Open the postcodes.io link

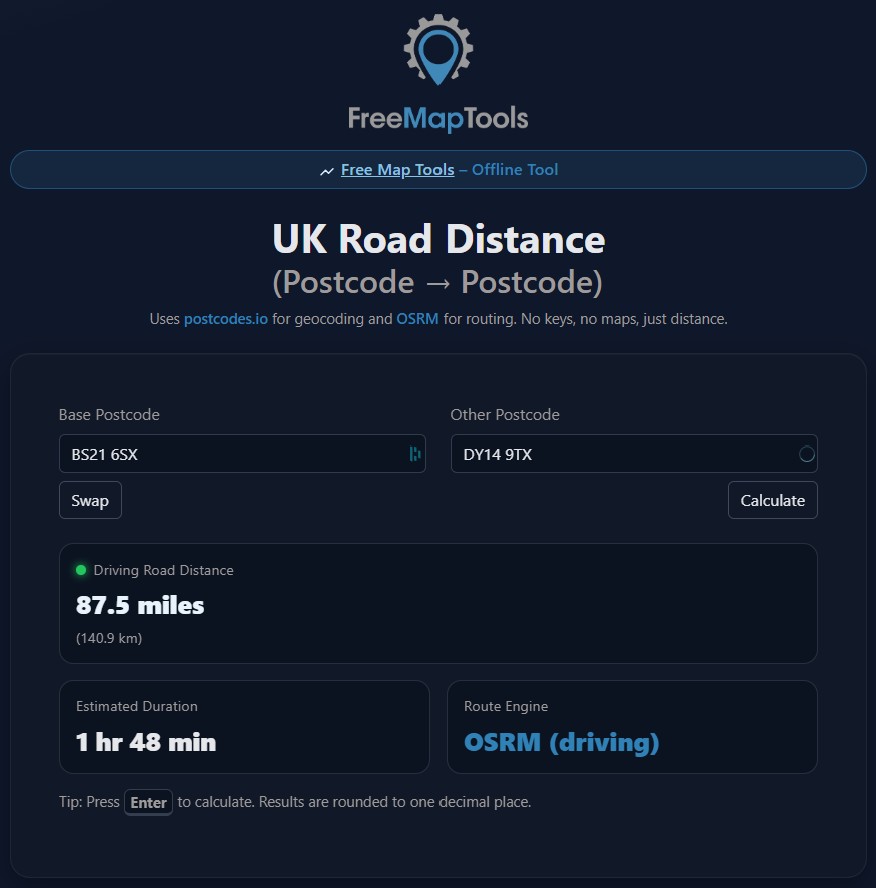pos(226,318)
